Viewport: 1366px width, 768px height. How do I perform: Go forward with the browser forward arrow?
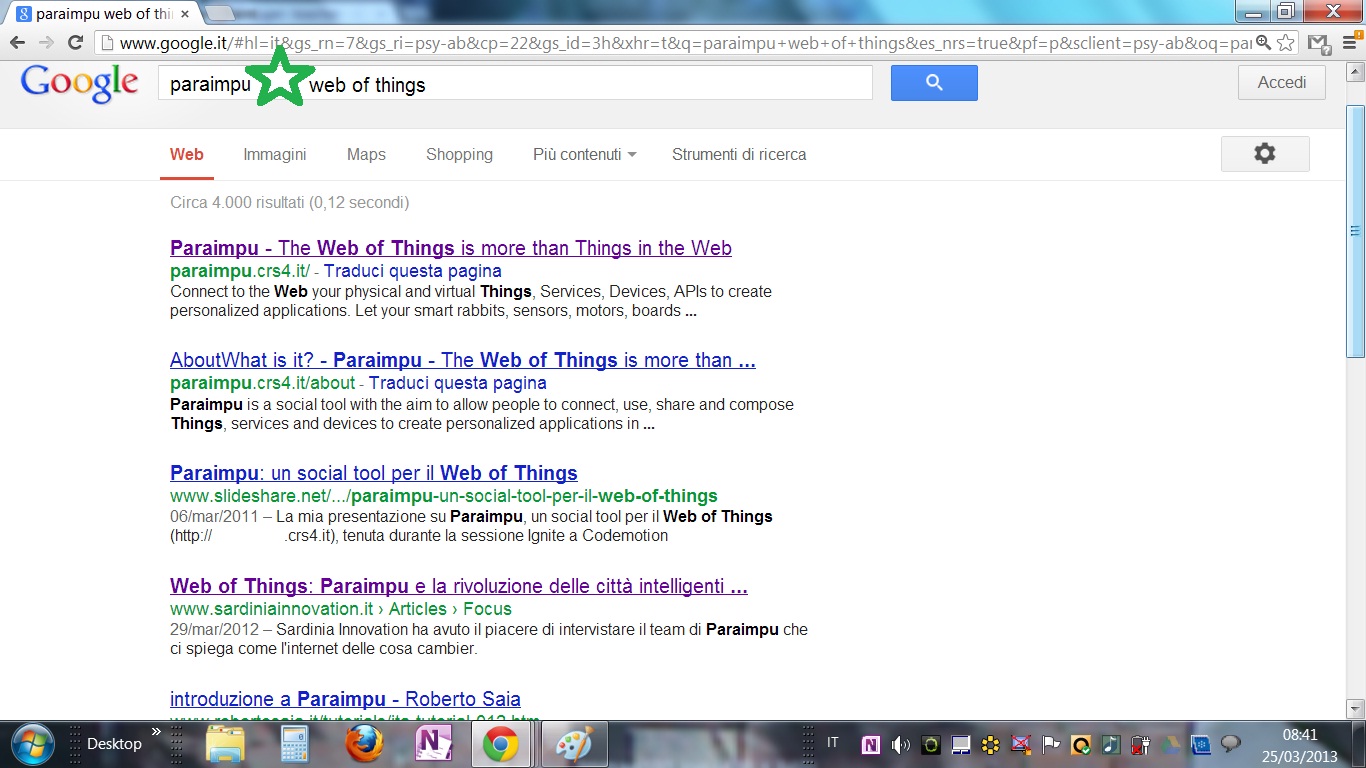pos(46,42)
